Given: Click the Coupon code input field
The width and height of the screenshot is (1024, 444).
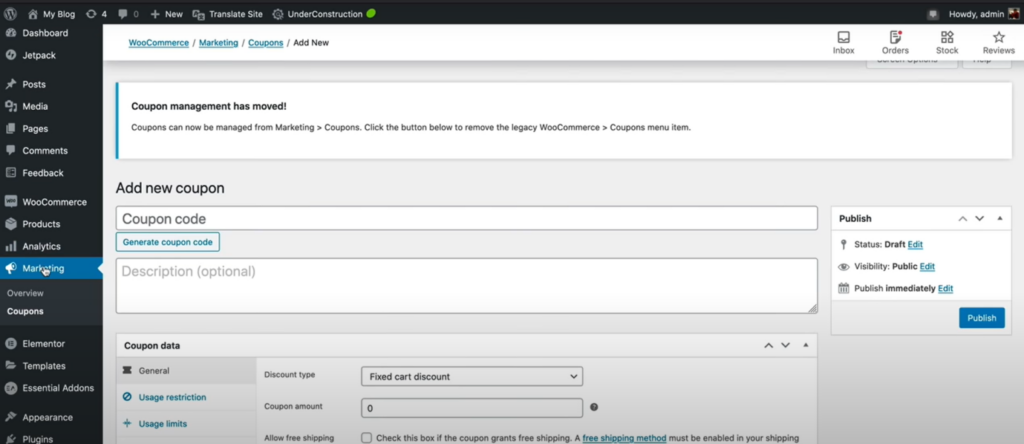Looking at the screenshot, I should (x=466, y=218).
